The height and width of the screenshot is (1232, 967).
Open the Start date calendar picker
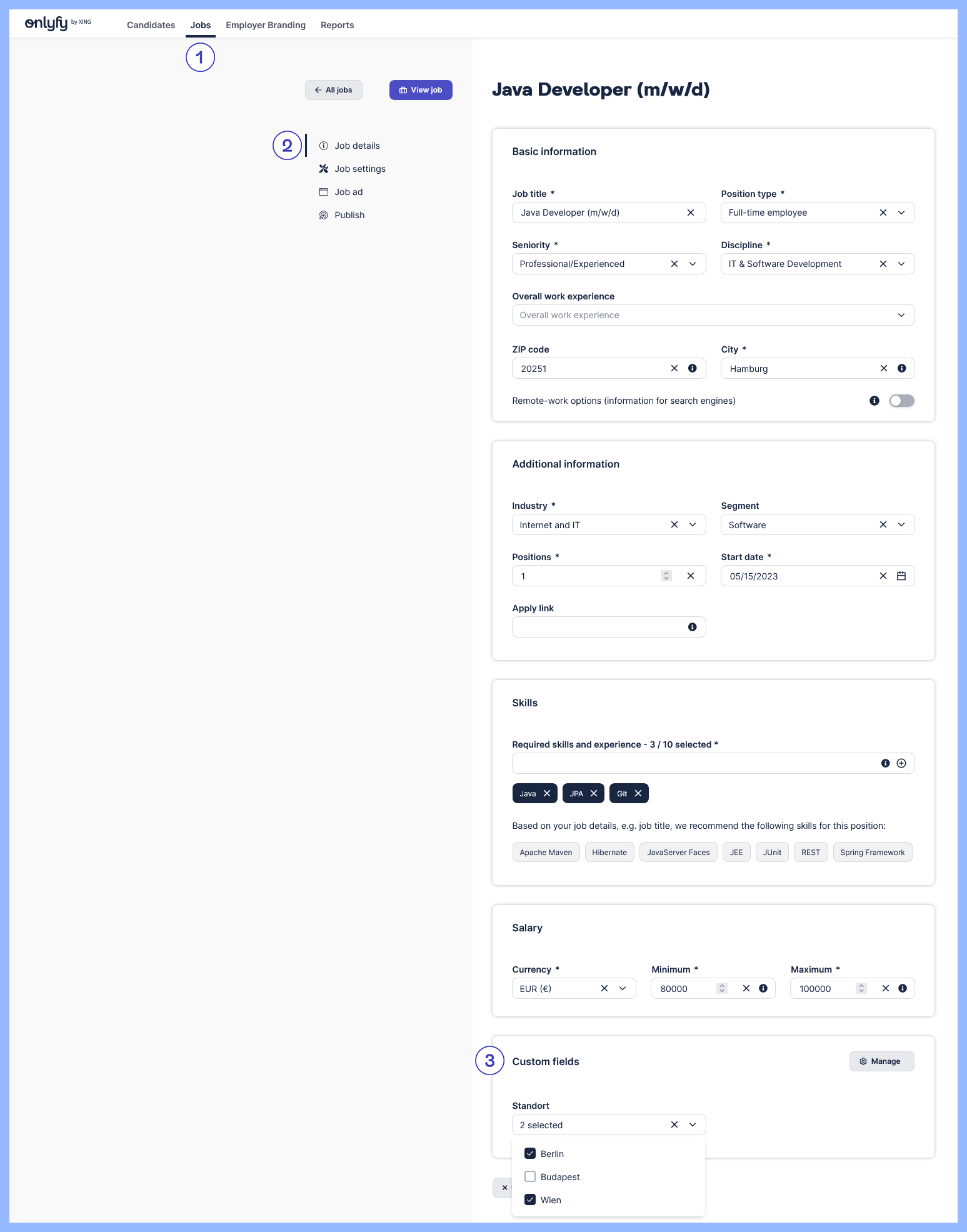901,576
